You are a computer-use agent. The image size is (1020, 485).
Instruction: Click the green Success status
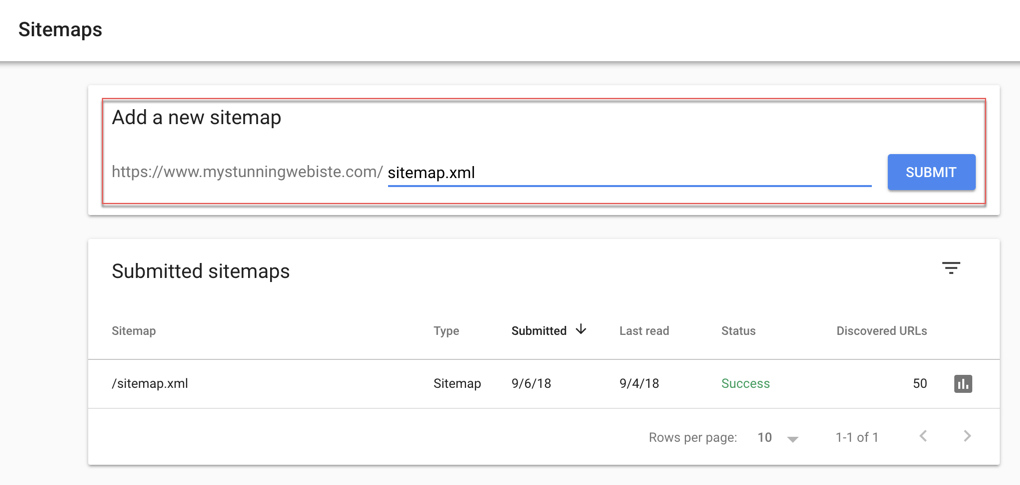coord(745,384)
